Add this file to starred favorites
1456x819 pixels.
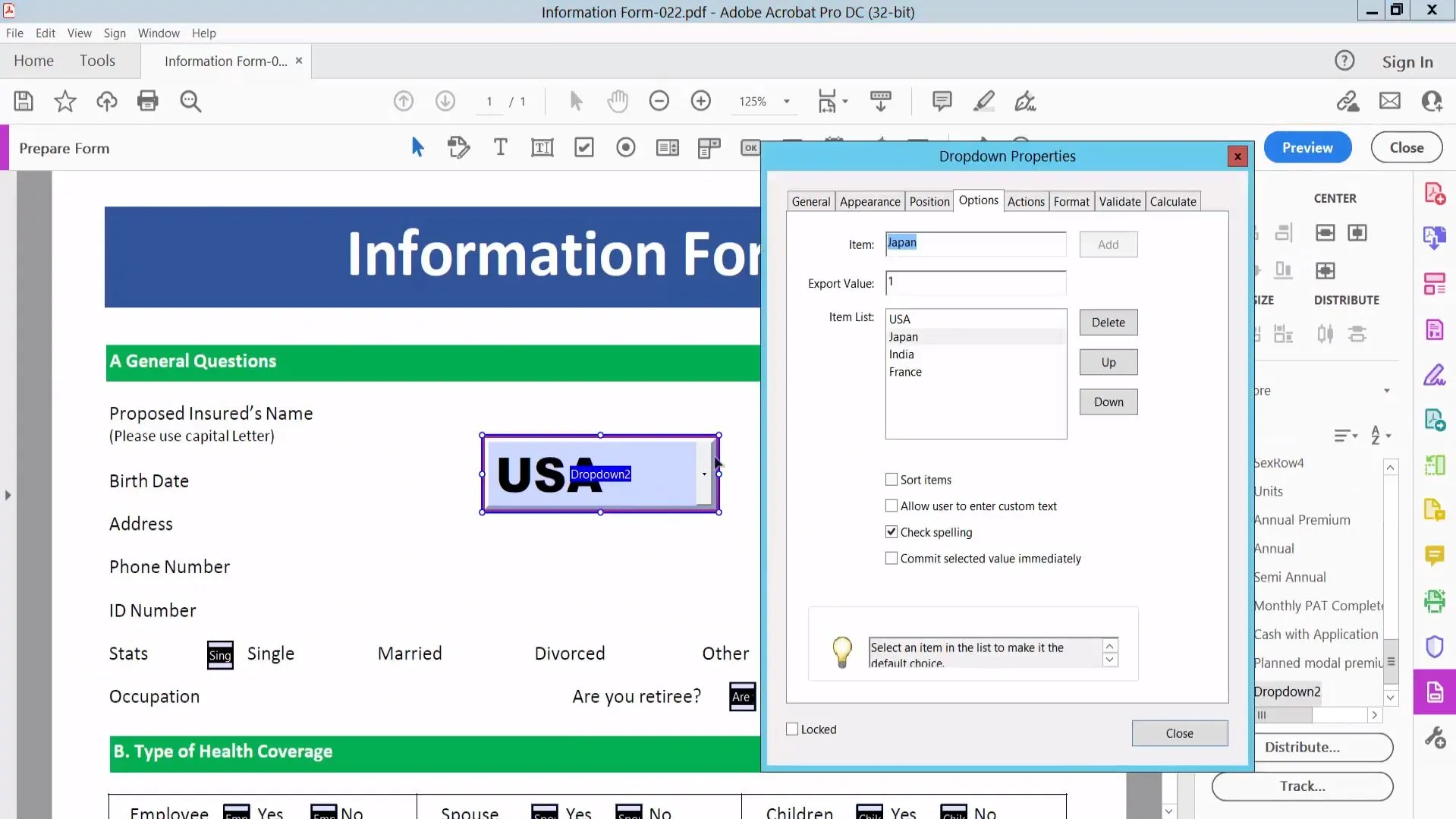pyautogui.click(x=65, y=101)
